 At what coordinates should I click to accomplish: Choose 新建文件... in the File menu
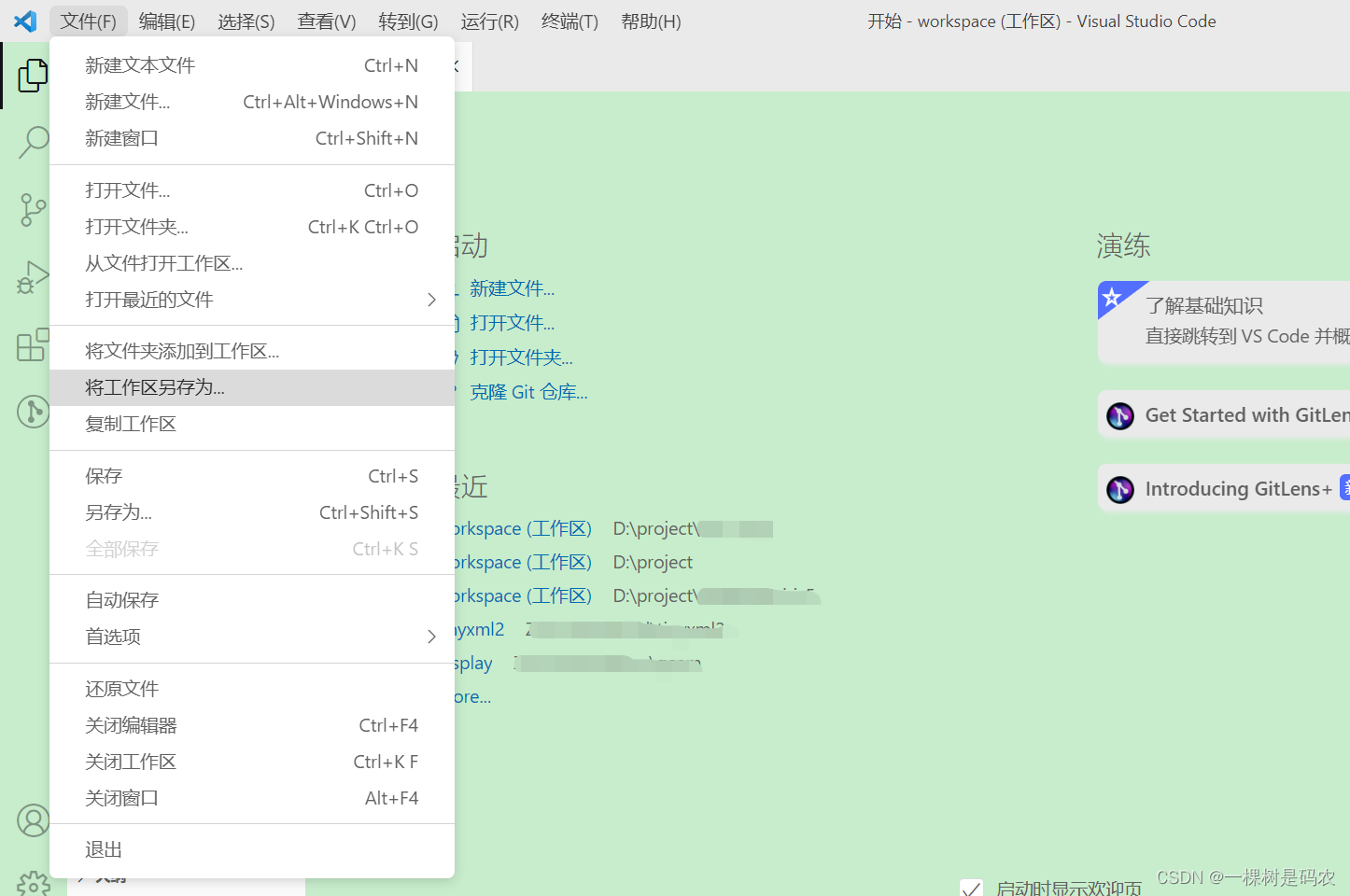click(x=252, y=102)
